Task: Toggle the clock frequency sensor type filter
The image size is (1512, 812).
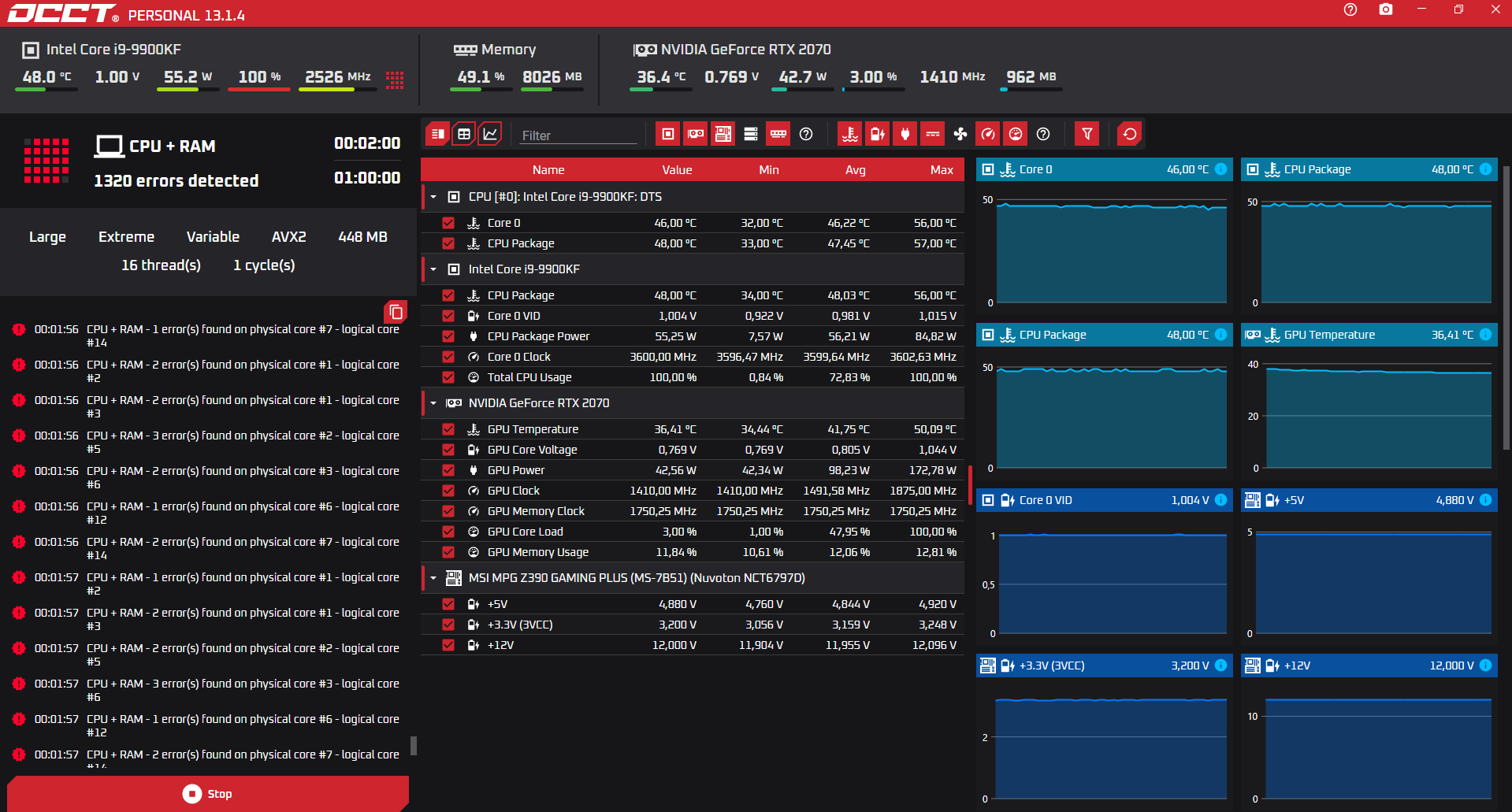Action: click(x=988, y=134)
